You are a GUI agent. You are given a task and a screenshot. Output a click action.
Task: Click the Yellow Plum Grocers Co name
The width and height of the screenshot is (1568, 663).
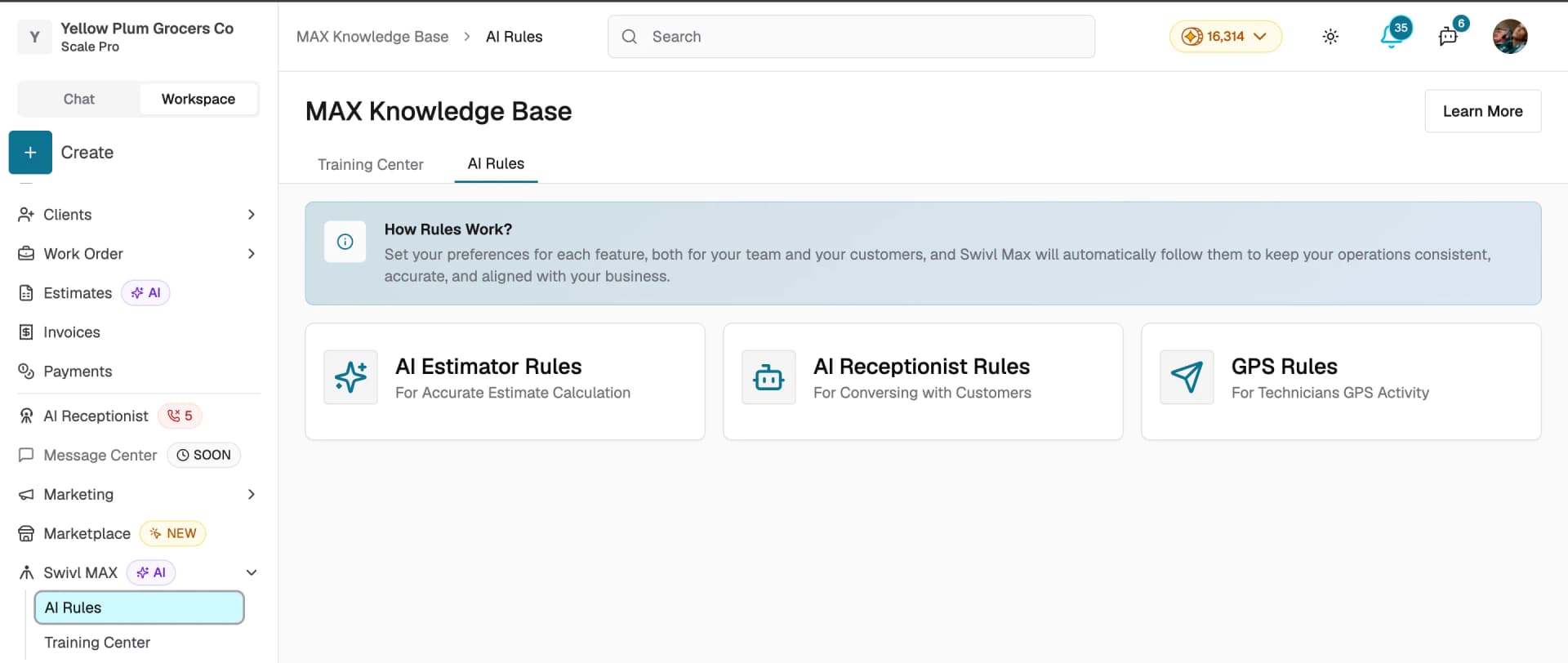147,29
